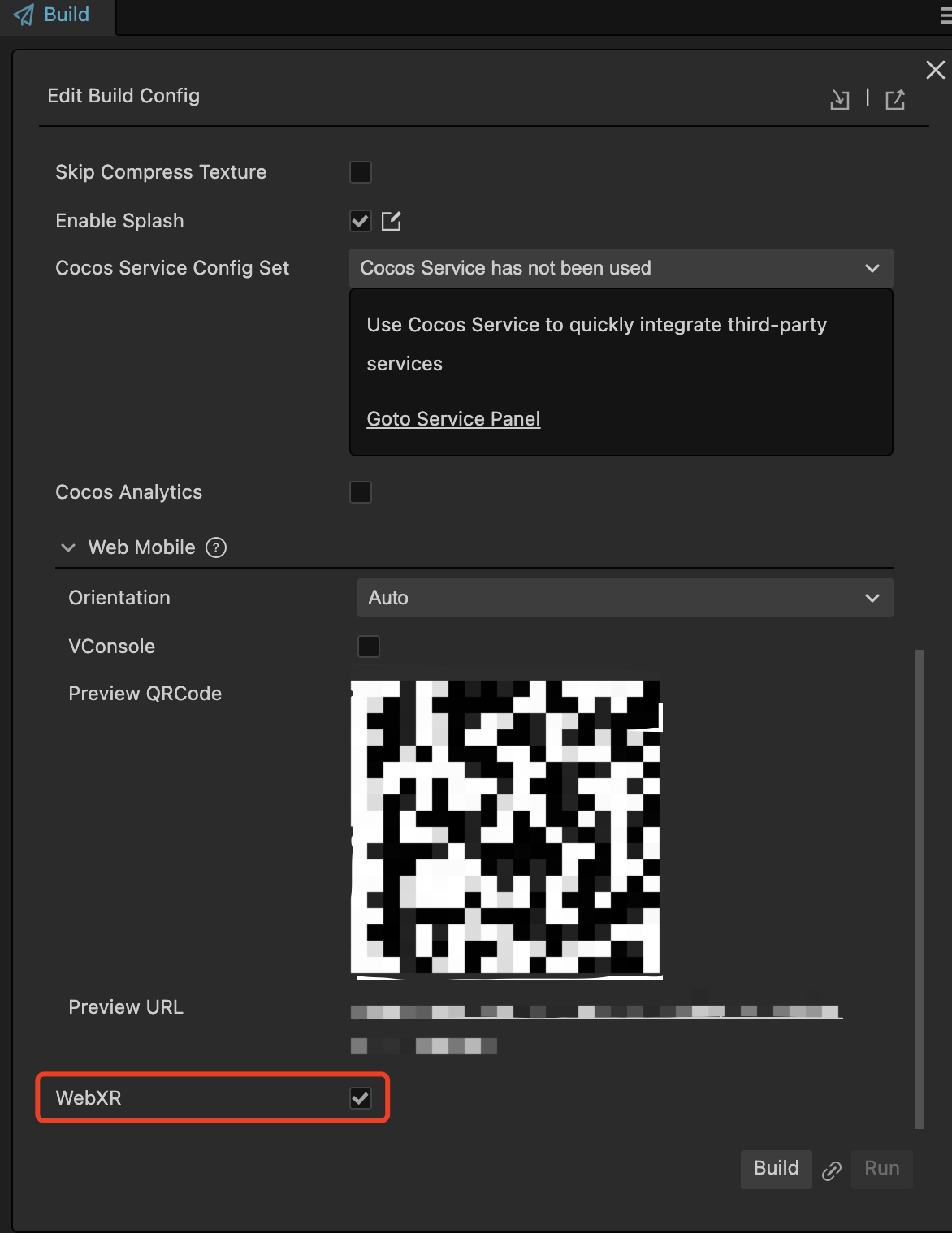Image resolution: width=952 pixels, height=1233 pixels.
Task: Click the Orientation label
Action: click(119, 598)
